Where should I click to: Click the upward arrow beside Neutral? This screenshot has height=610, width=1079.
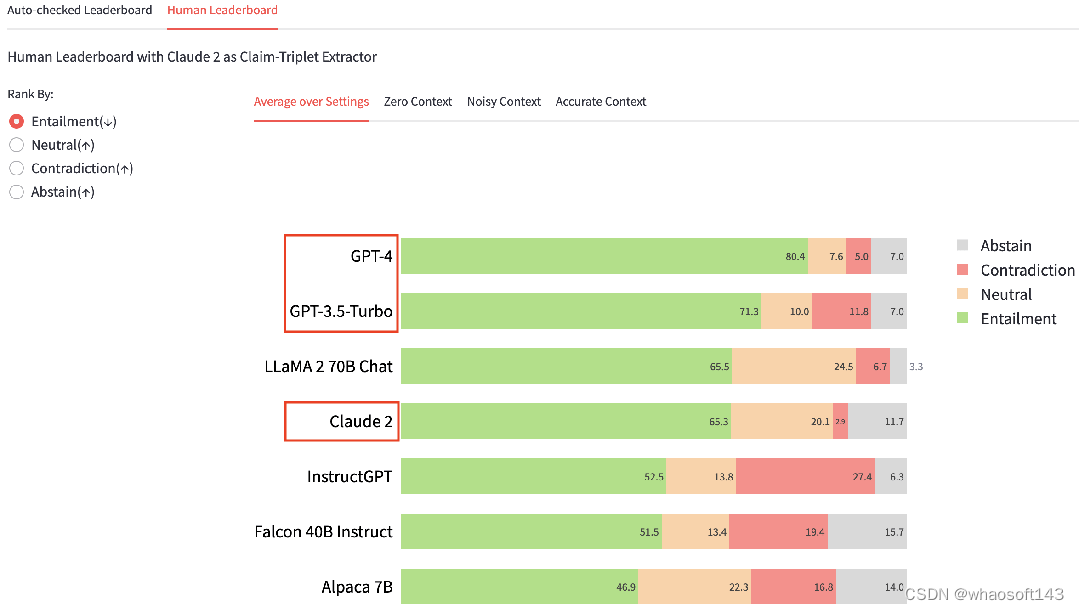(x=88, y=145)
